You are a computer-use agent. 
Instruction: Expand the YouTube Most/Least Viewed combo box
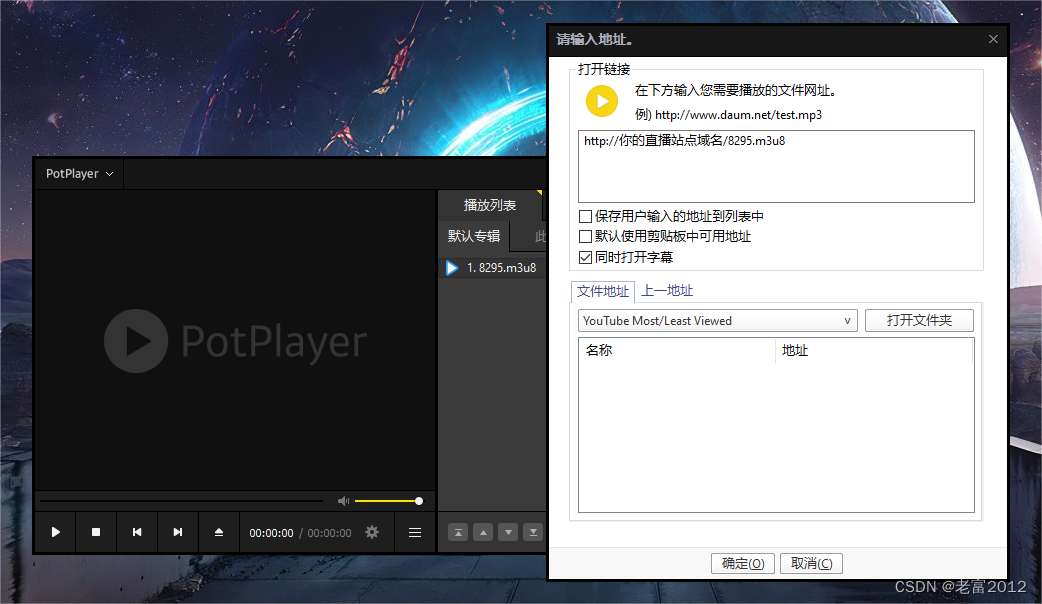click(x=718, y=321)
